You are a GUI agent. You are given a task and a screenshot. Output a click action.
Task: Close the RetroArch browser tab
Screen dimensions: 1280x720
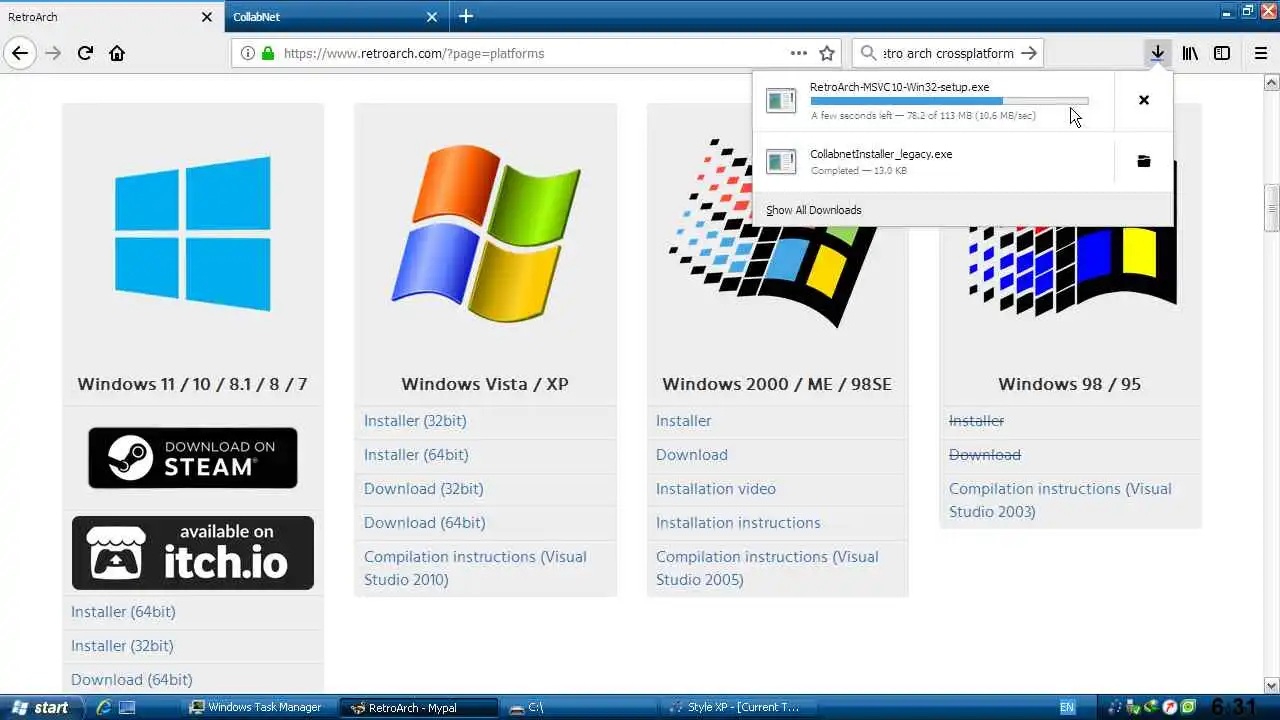coord(207,17)
